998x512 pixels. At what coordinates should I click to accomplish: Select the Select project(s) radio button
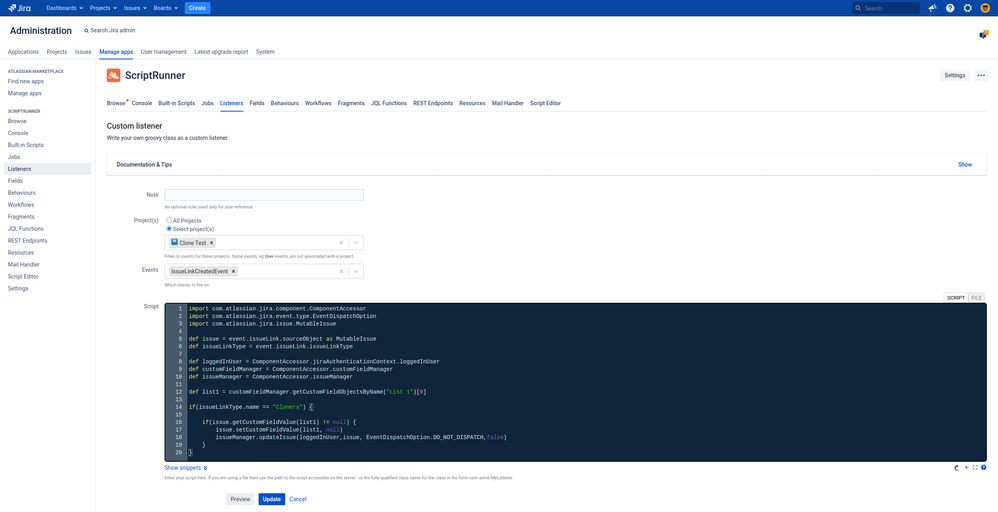pyautogui.click(x=169, y=229)
